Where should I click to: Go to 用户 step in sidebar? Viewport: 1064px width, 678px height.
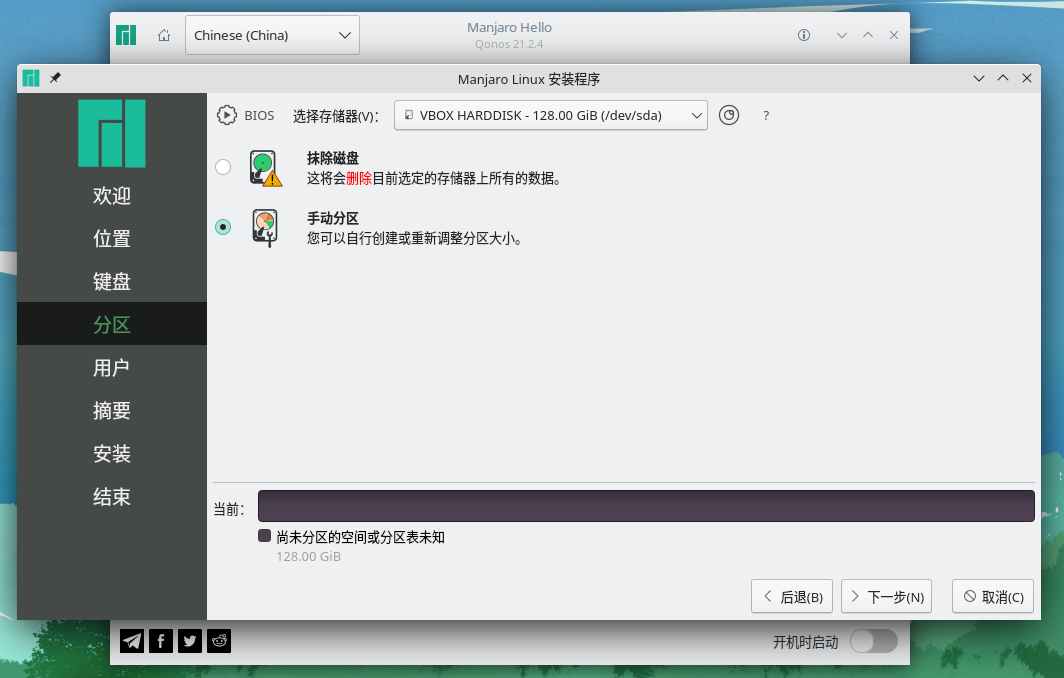tap(112, 367)
